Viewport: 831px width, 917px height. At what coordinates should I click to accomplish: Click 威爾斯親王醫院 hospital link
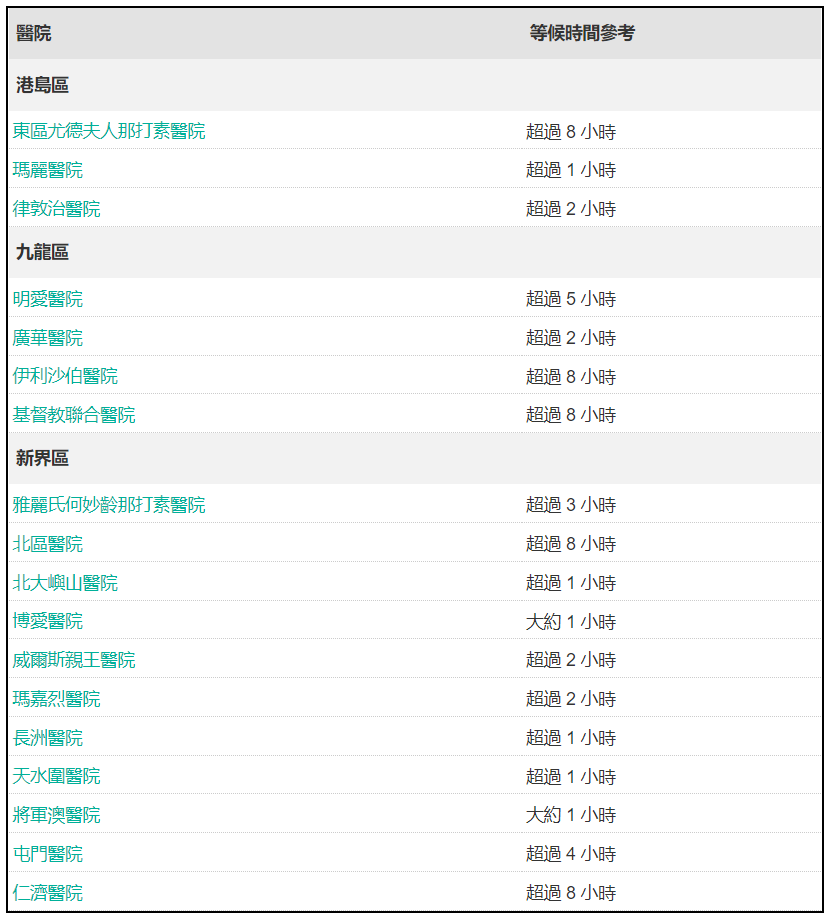tap(74, 660)
